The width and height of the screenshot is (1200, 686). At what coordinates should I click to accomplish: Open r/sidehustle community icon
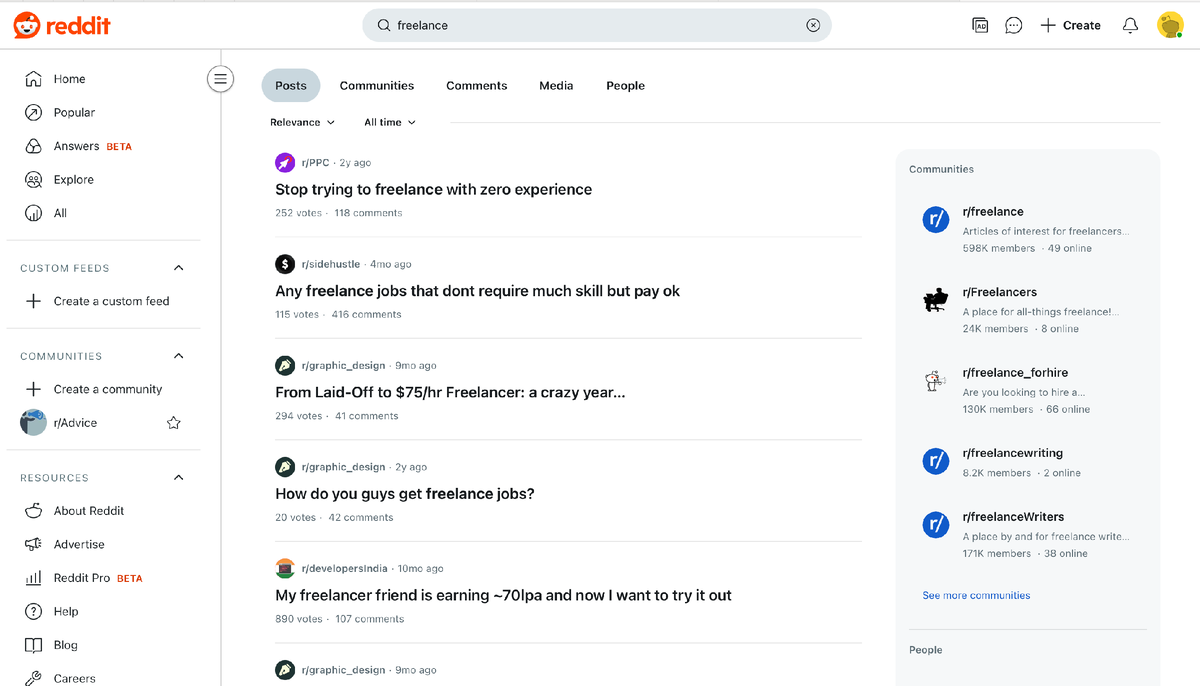click(x=285, y=264)
